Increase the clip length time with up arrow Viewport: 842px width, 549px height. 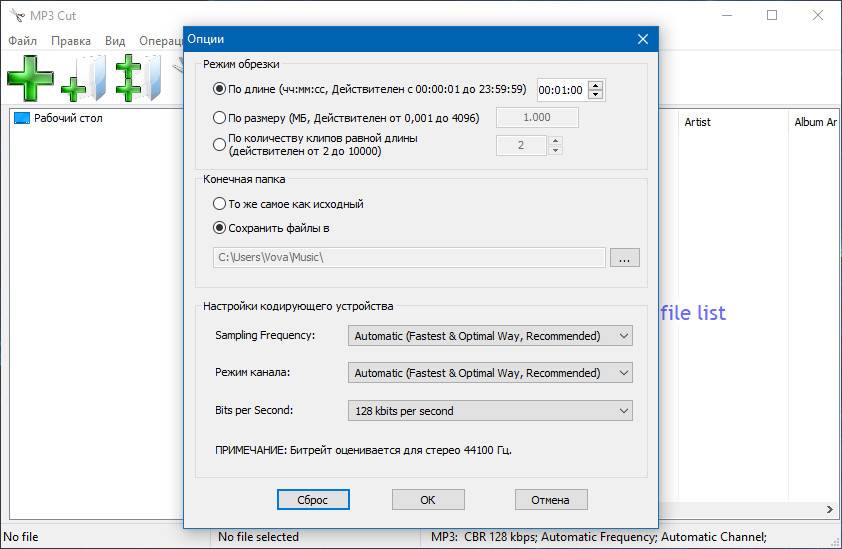pyautogui.click(x=596, y=85)
